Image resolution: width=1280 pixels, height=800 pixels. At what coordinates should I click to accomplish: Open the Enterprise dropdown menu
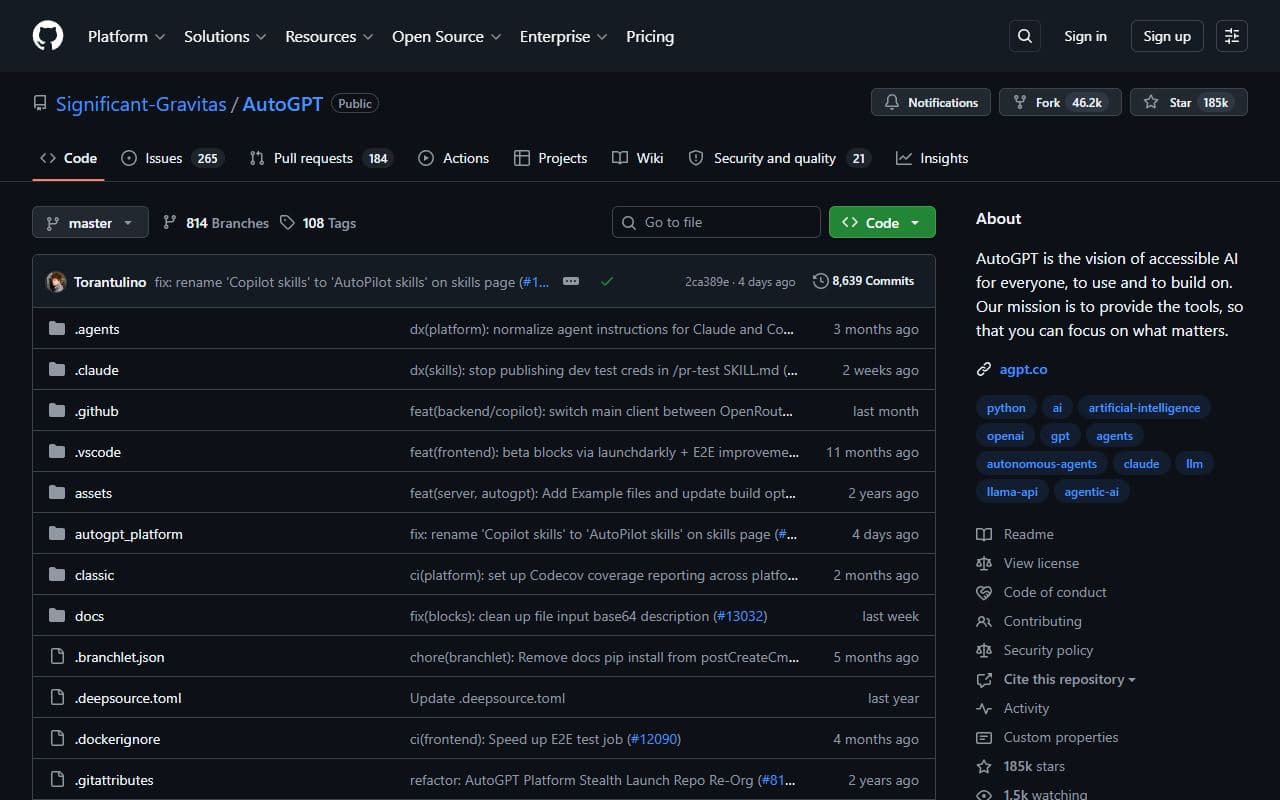(563, 36)
